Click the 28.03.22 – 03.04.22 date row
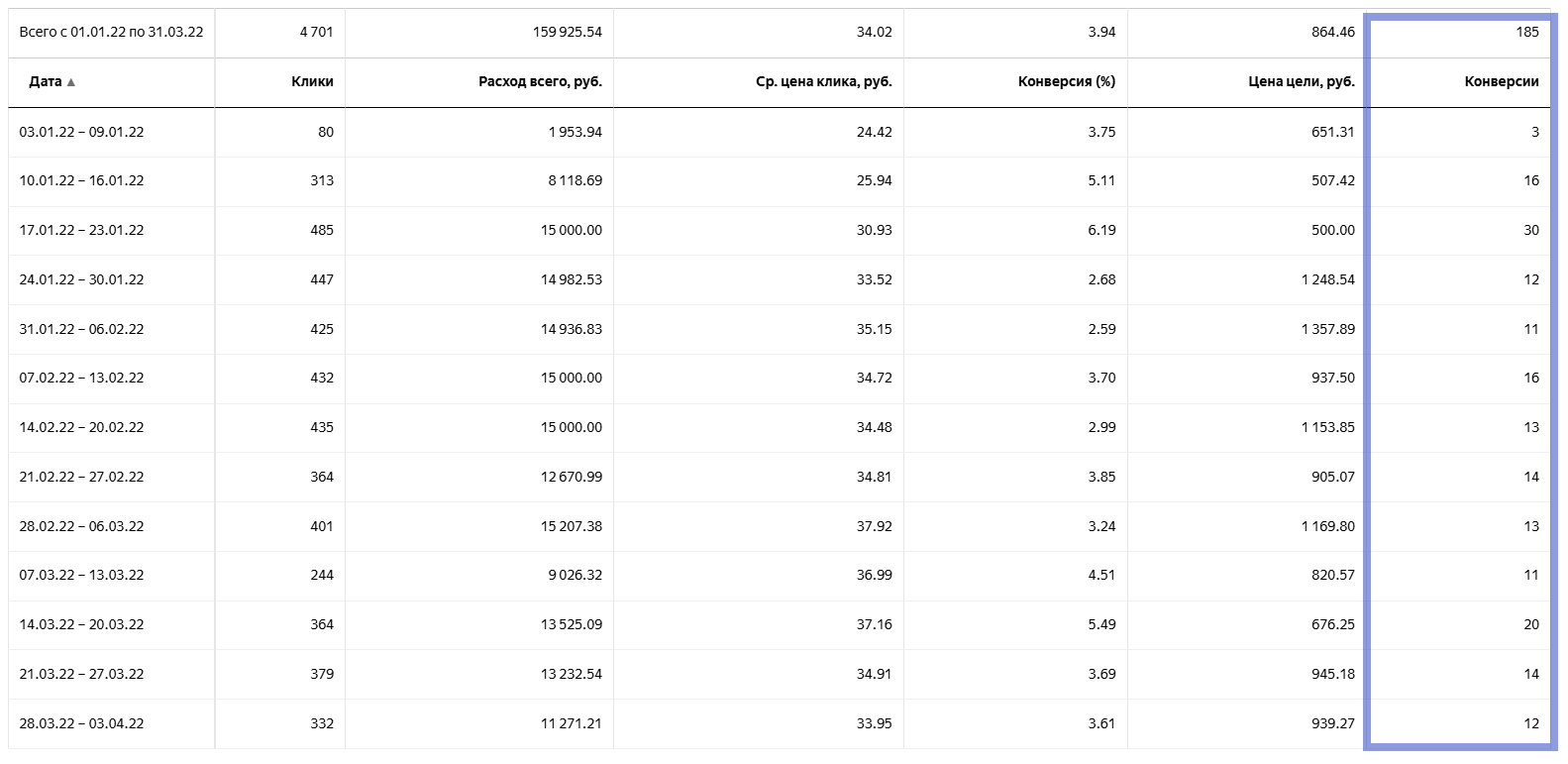This screenshot has height=764, width=1568. [81, 723]
